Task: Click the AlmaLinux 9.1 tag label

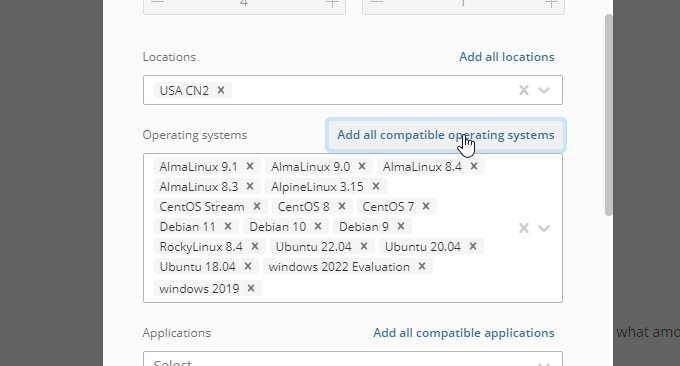Action: (198, 167)
